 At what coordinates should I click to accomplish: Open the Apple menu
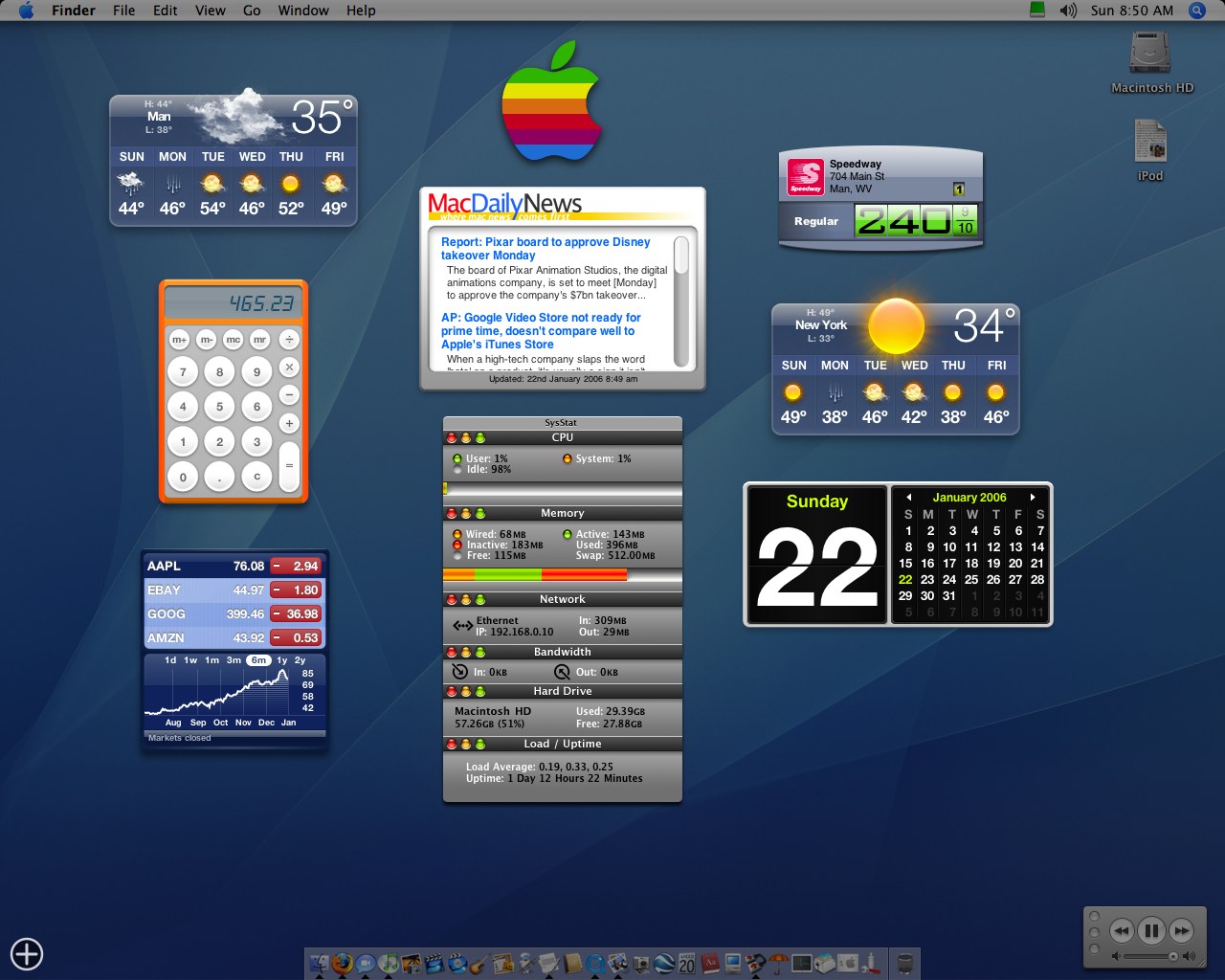coord(26,11)
